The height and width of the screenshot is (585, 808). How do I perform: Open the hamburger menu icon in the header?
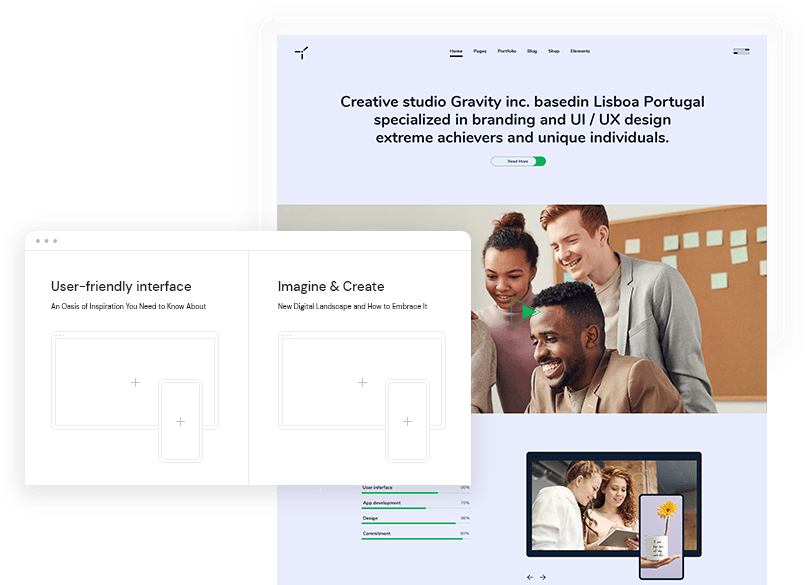click(x=740, y=51)
